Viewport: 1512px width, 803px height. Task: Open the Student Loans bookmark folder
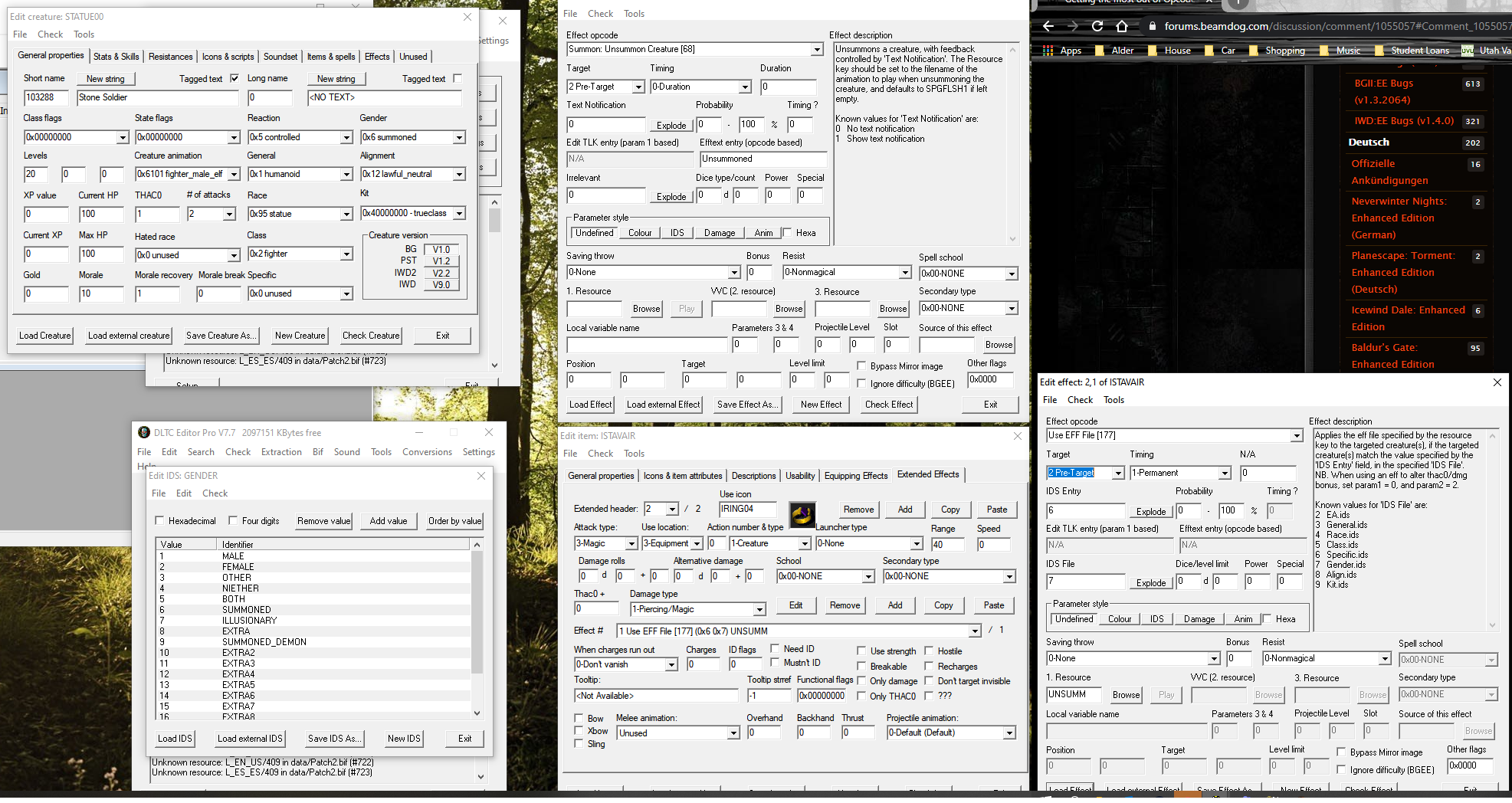click(x=1412, y=51)
